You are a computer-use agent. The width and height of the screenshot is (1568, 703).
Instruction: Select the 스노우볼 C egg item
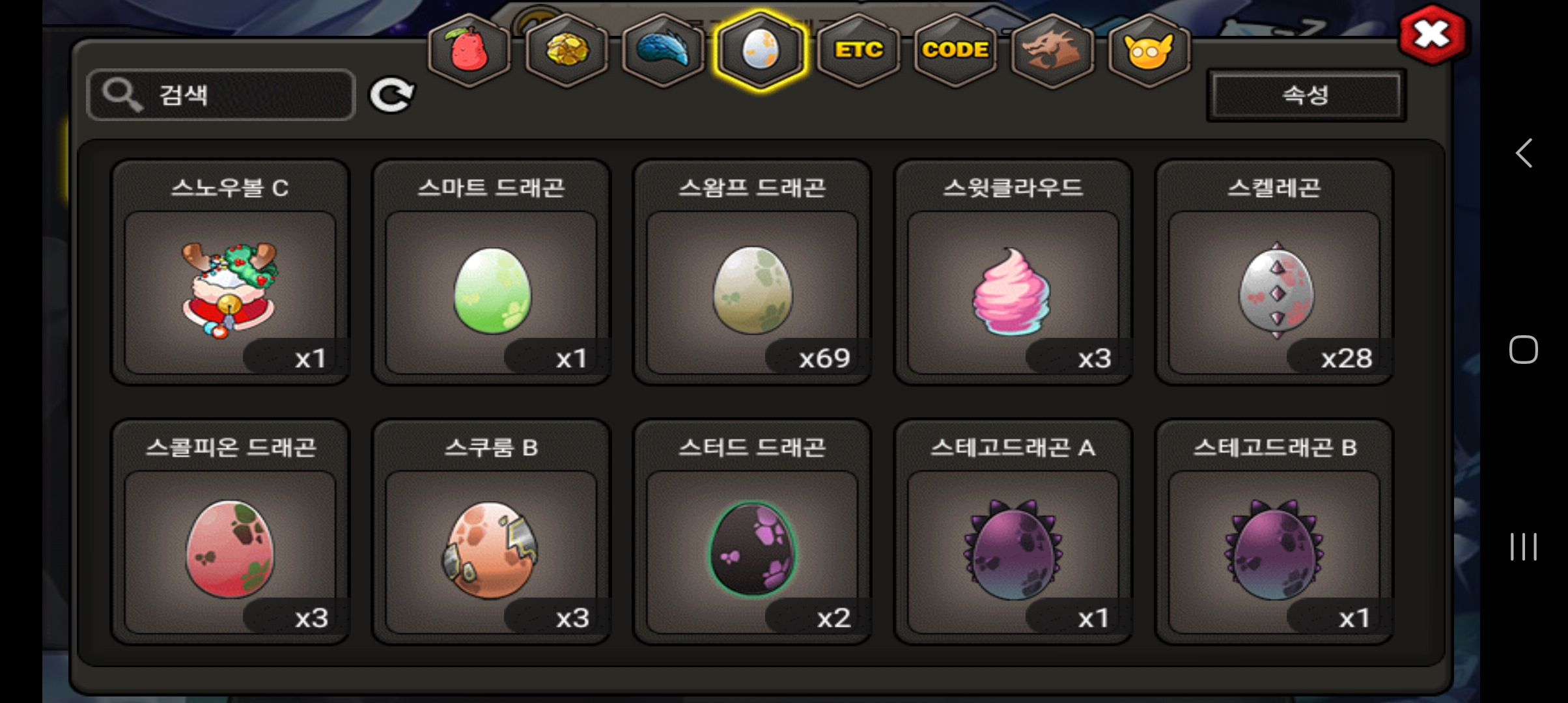pos(231,272)
